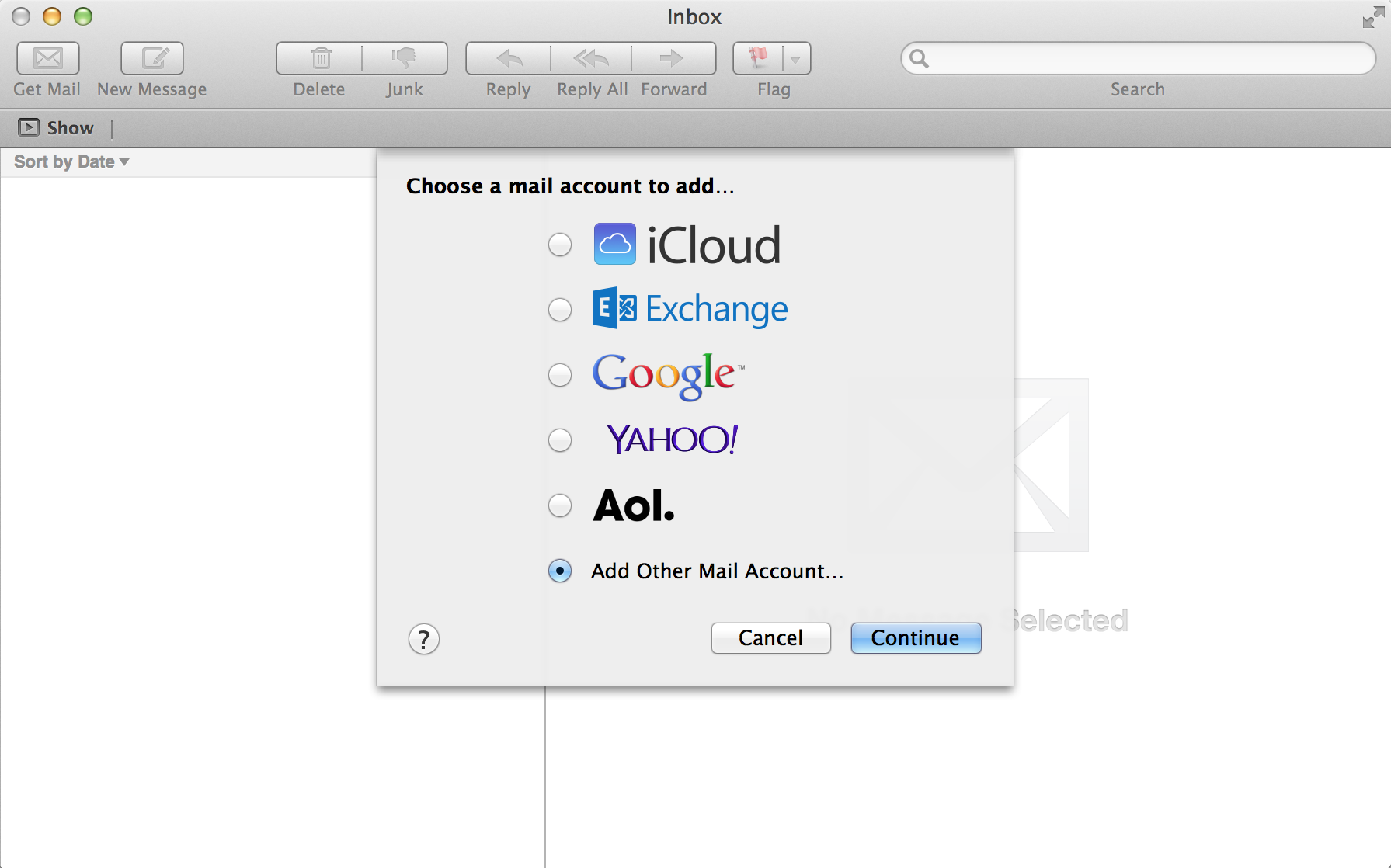Enter full screen with the arrows icon
The height and width of the screenshot is (868, 1391).
(1372, 17)
